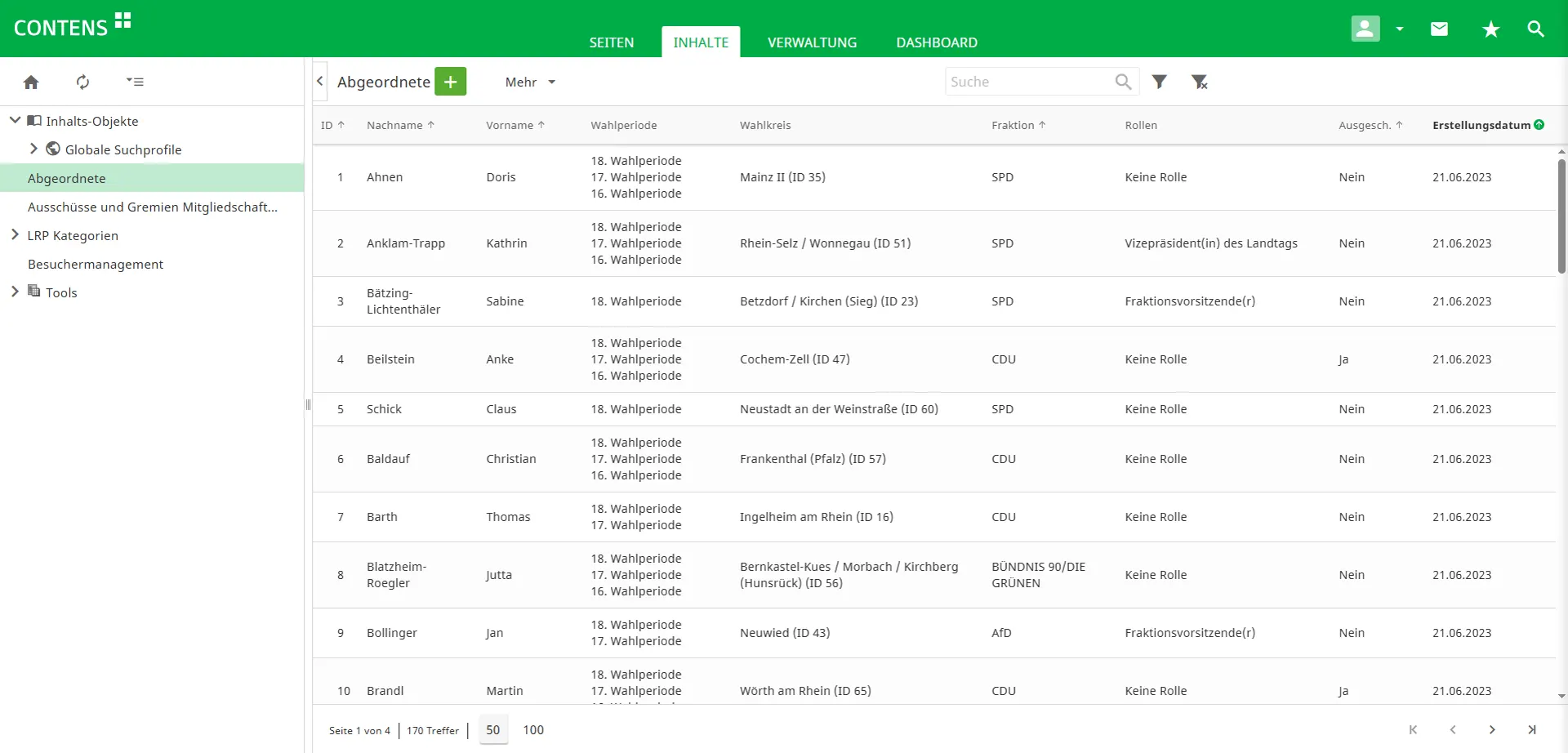
Task: Expand the LRP Kategorien node
Action: pos(15,235)
